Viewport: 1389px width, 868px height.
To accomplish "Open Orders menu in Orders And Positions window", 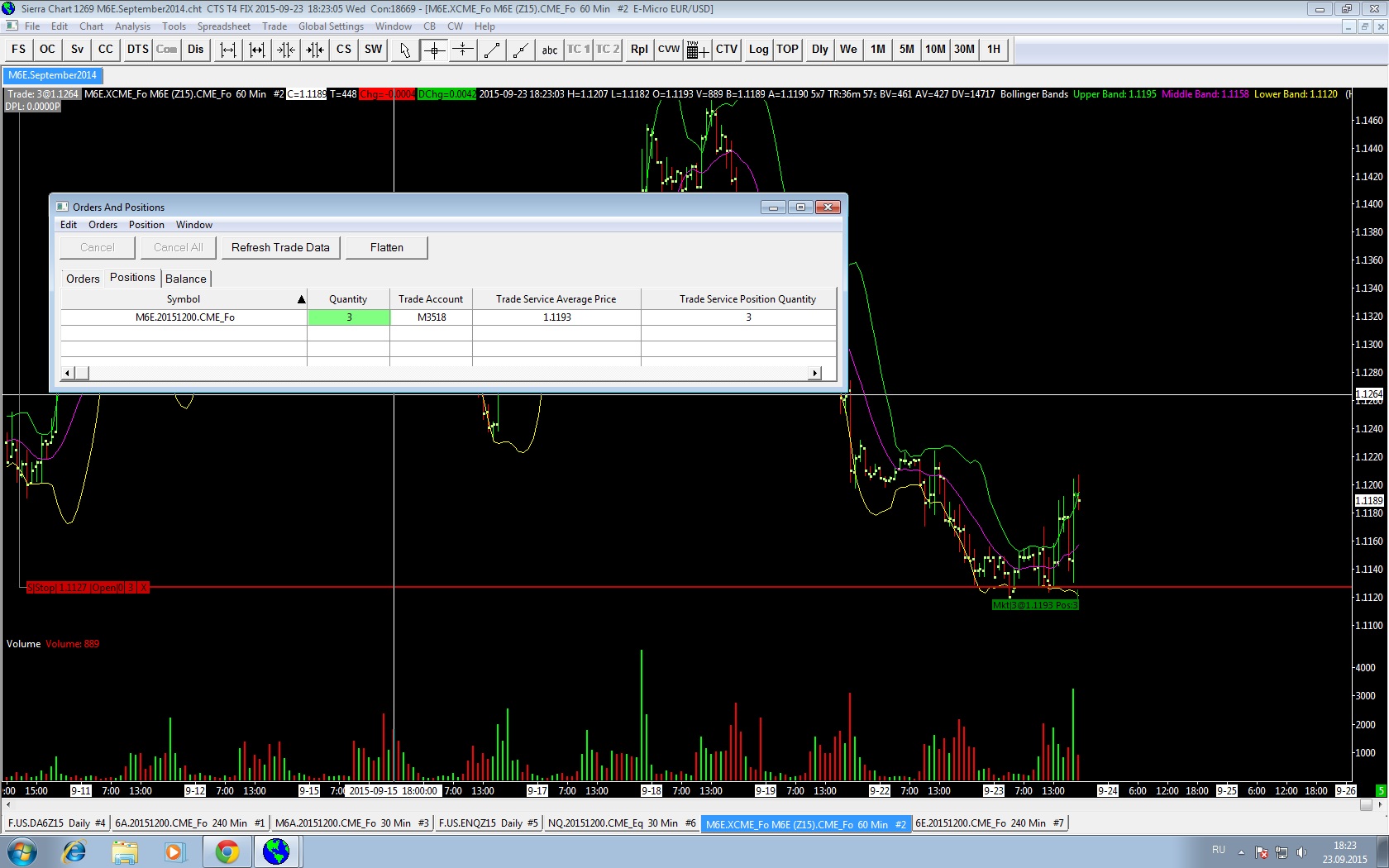I will 103,225.
